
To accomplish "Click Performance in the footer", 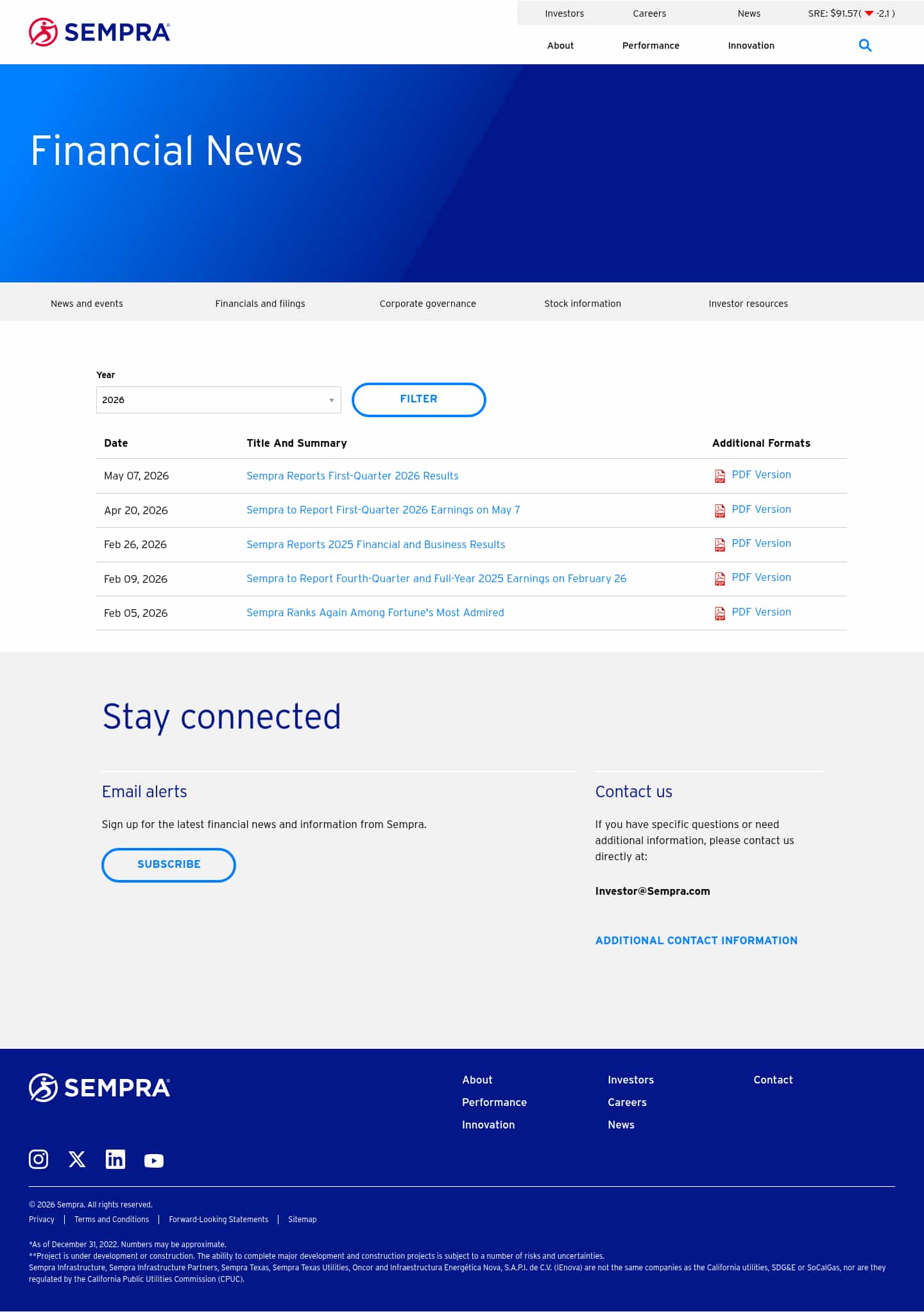I will 495,1103.
